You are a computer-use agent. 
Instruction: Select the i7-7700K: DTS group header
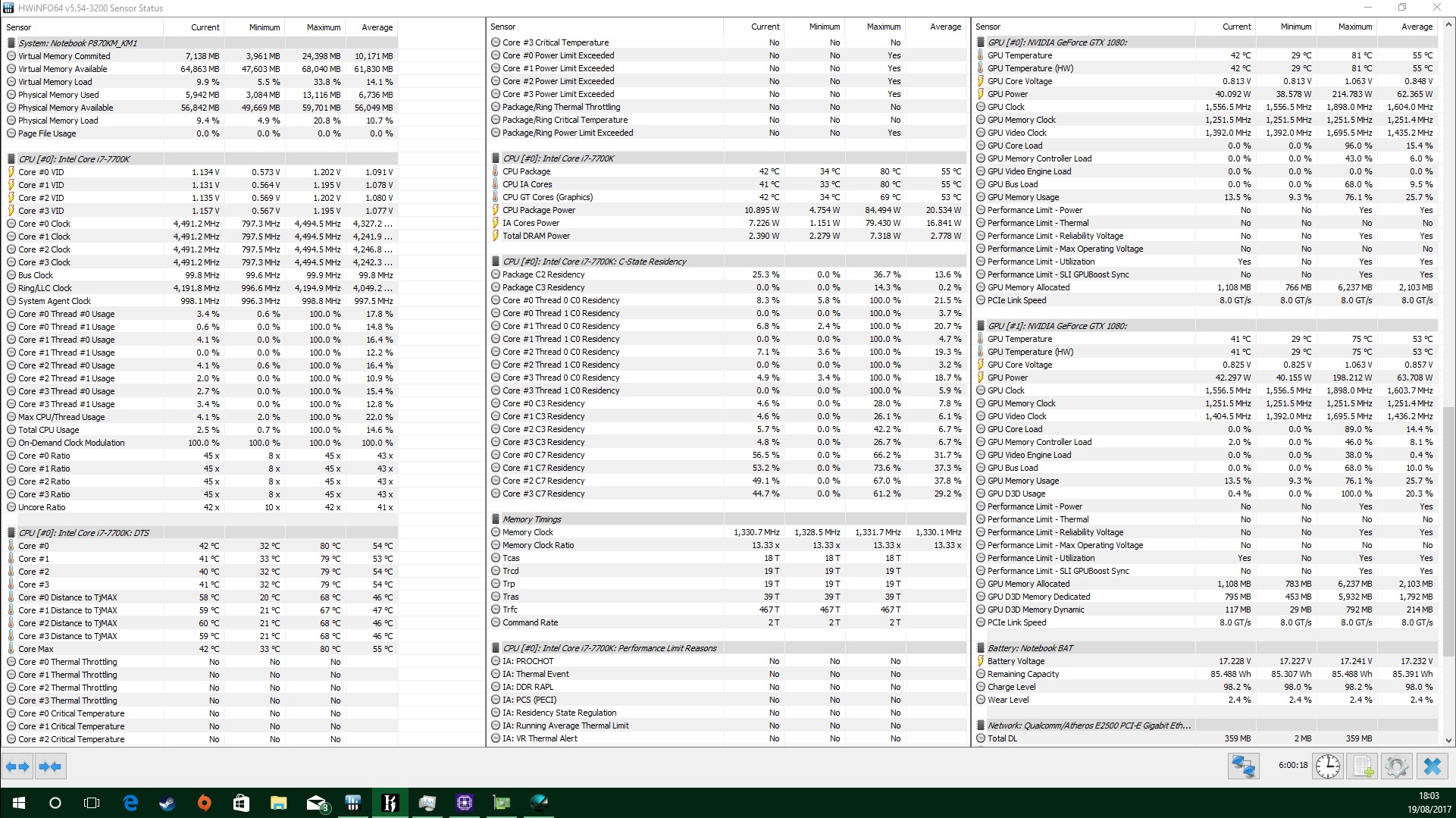pyautogui.click(x=200, y=533)
